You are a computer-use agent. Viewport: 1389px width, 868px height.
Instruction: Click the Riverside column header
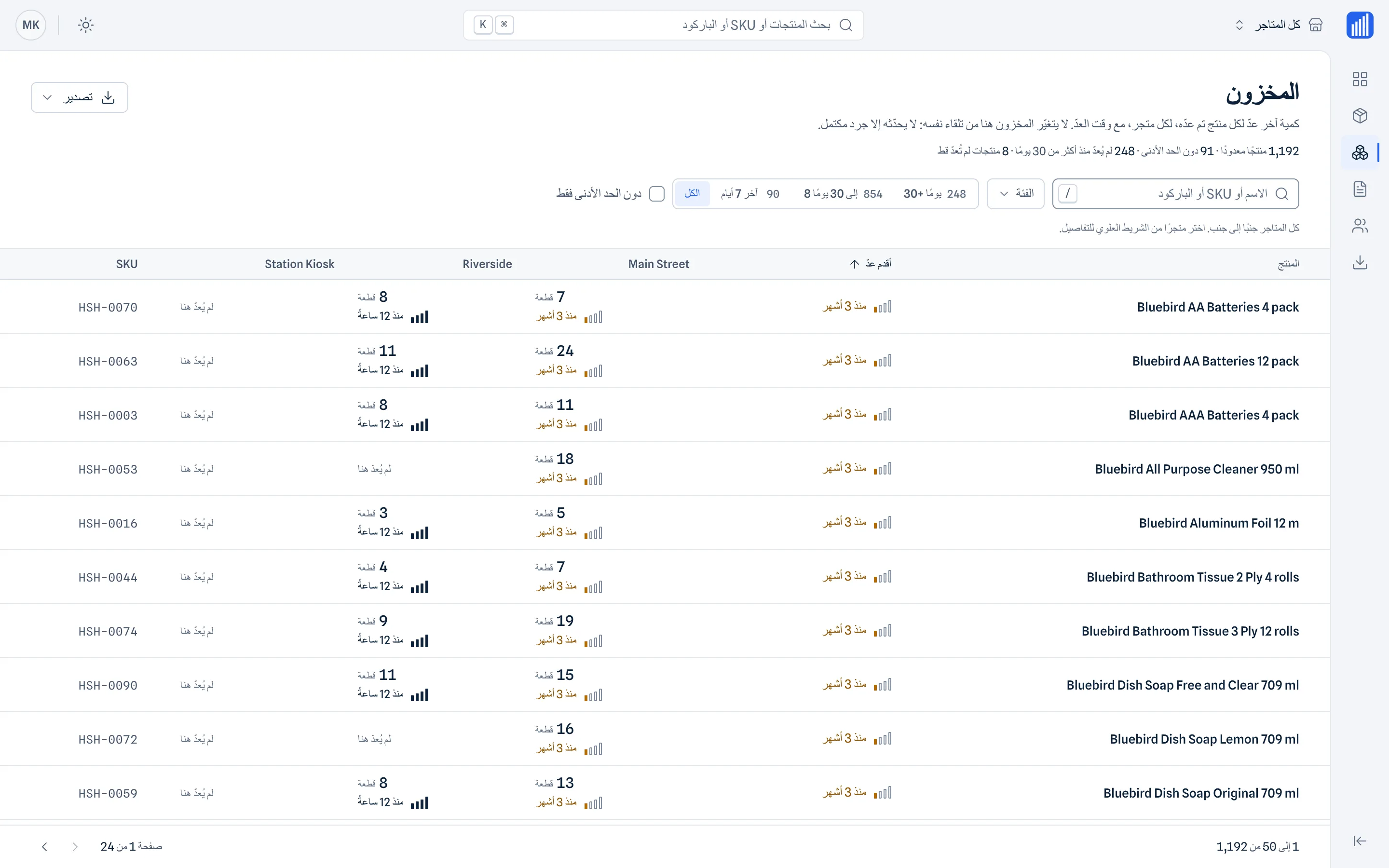pos(487,264)
